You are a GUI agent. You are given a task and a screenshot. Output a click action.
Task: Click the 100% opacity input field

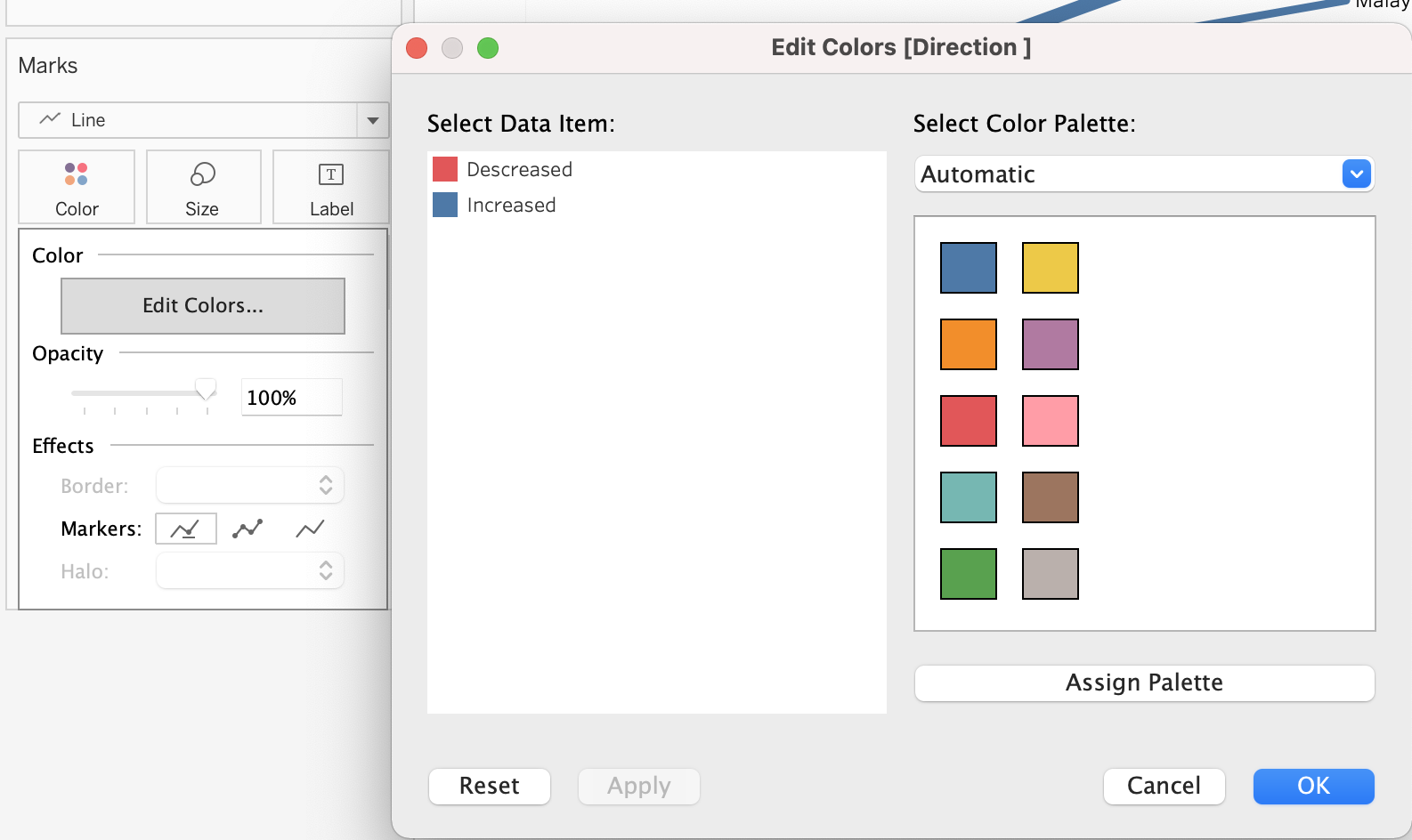coord(291,398)
